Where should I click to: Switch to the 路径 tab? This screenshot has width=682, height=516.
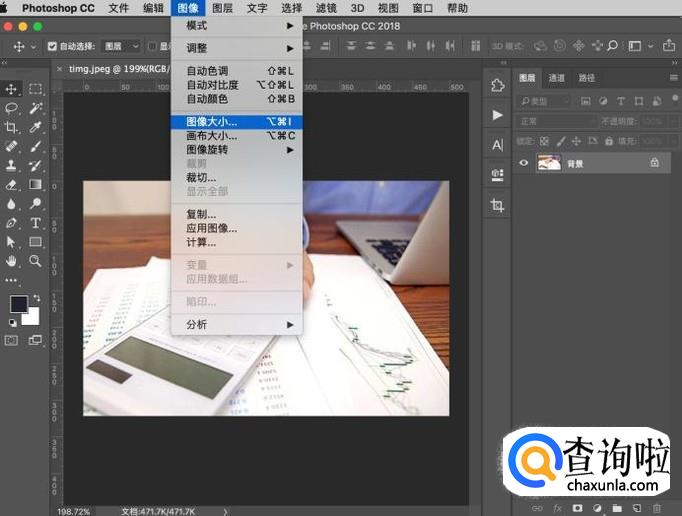[586, 78]
